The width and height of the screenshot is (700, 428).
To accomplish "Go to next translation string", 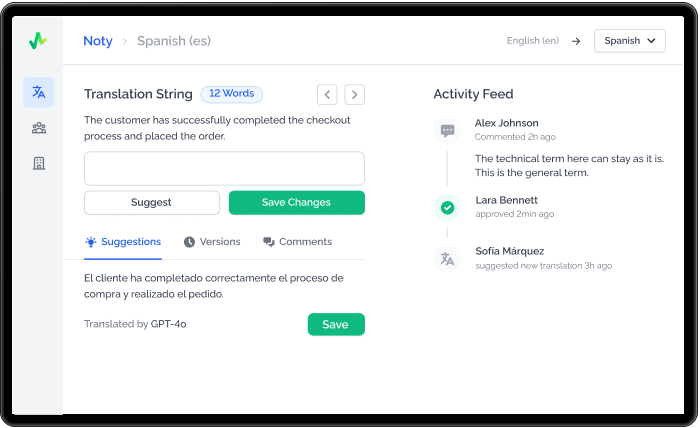I will click(354, 94).
